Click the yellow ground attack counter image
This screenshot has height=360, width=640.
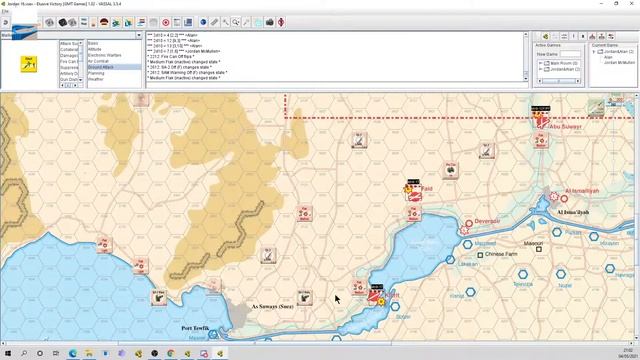(x=29, y=64)
